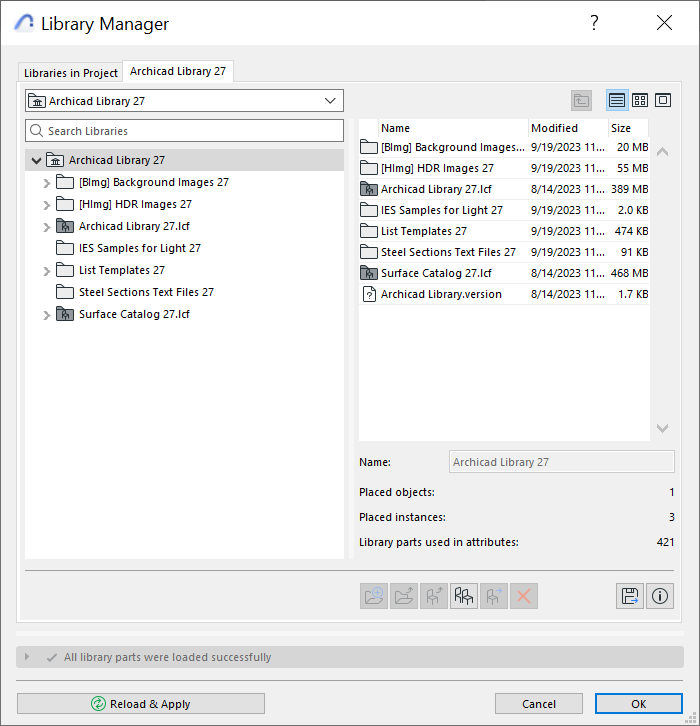Open the Archicad Library 27 dropdown
This screenshot has width=700, height=726.
click(x=184, y=100)
